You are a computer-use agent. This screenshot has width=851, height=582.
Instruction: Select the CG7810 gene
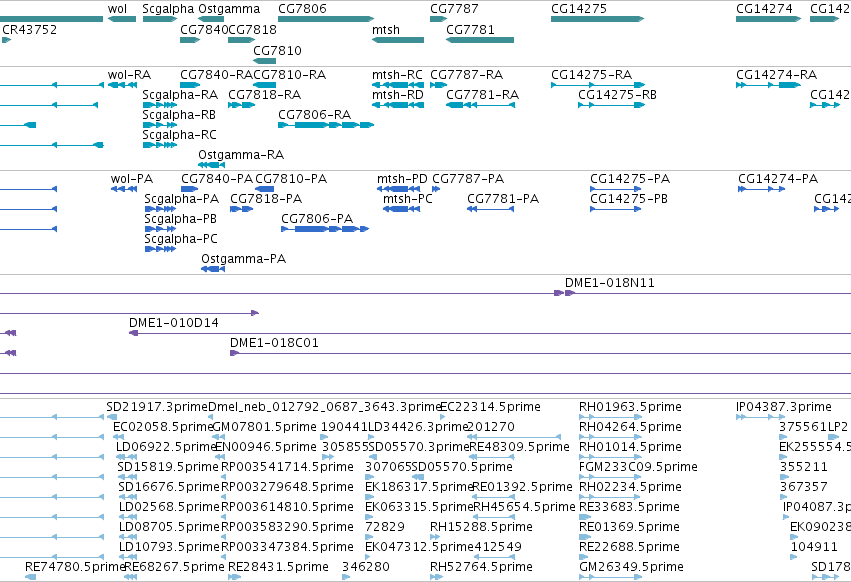coord(264,60)
